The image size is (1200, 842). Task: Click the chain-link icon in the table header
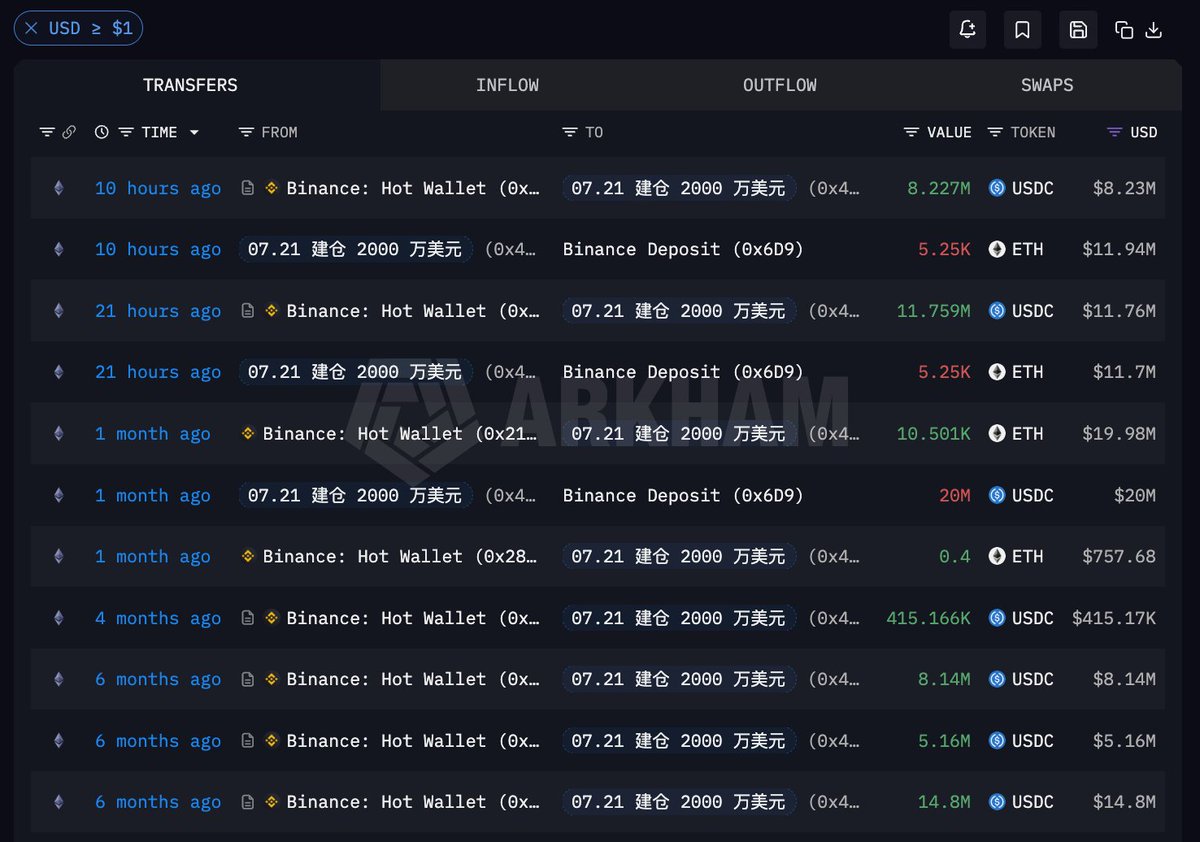click(69, 132)
